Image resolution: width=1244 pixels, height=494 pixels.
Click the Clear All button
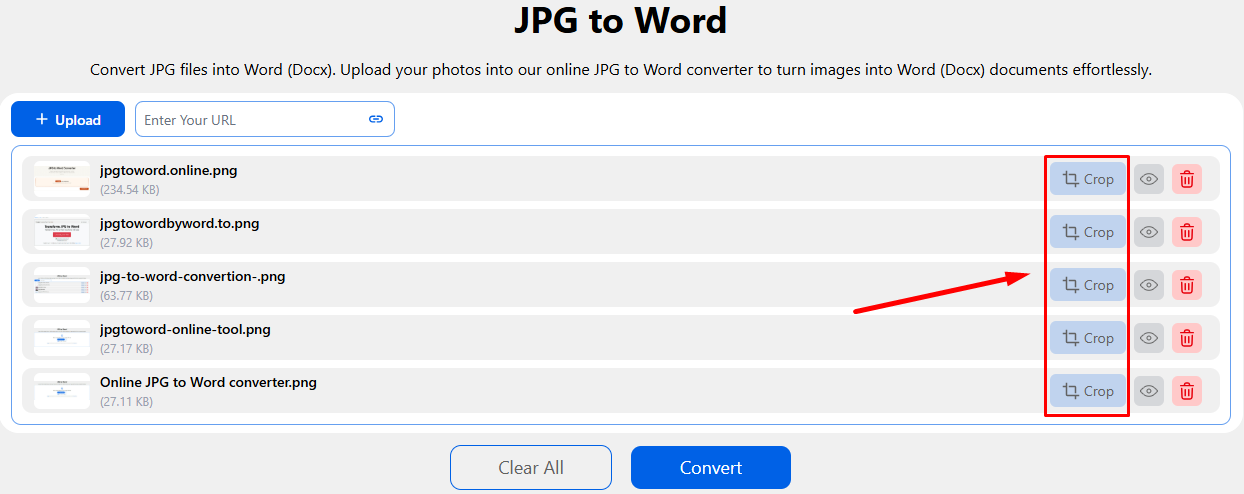pyautogui.click(x=531, y=467)
